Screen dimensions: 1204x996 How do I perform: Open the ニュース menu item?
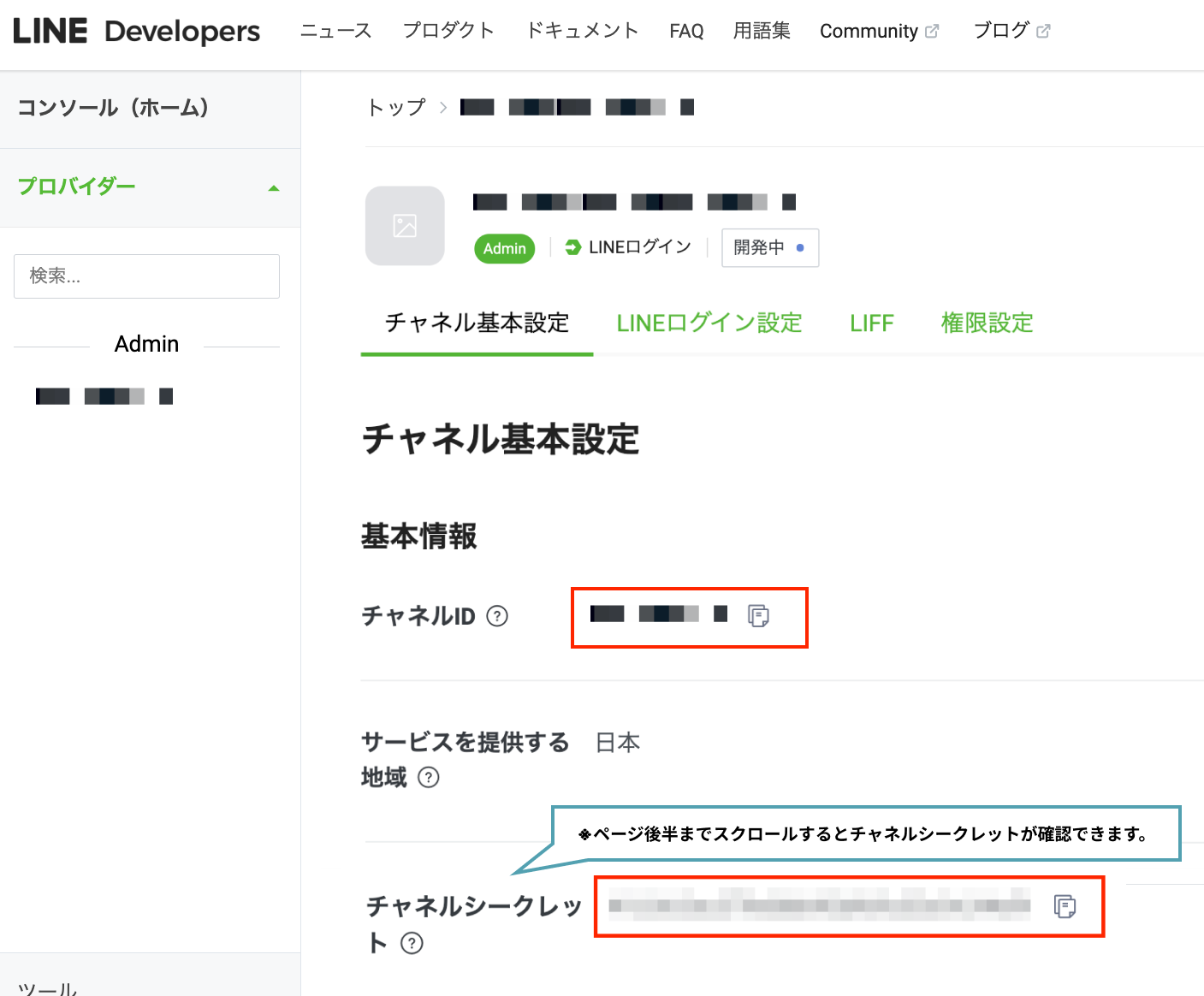pos(336,31)
